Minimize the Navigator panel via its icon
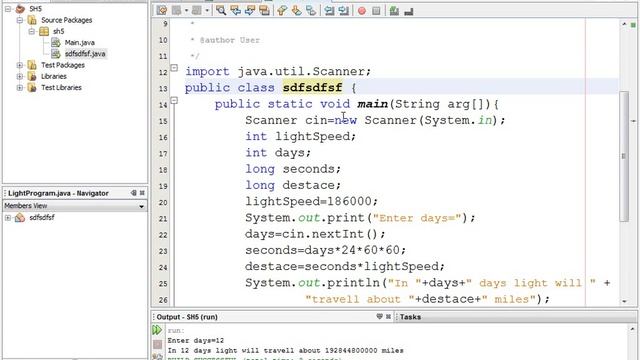 [x=134, y=193]
